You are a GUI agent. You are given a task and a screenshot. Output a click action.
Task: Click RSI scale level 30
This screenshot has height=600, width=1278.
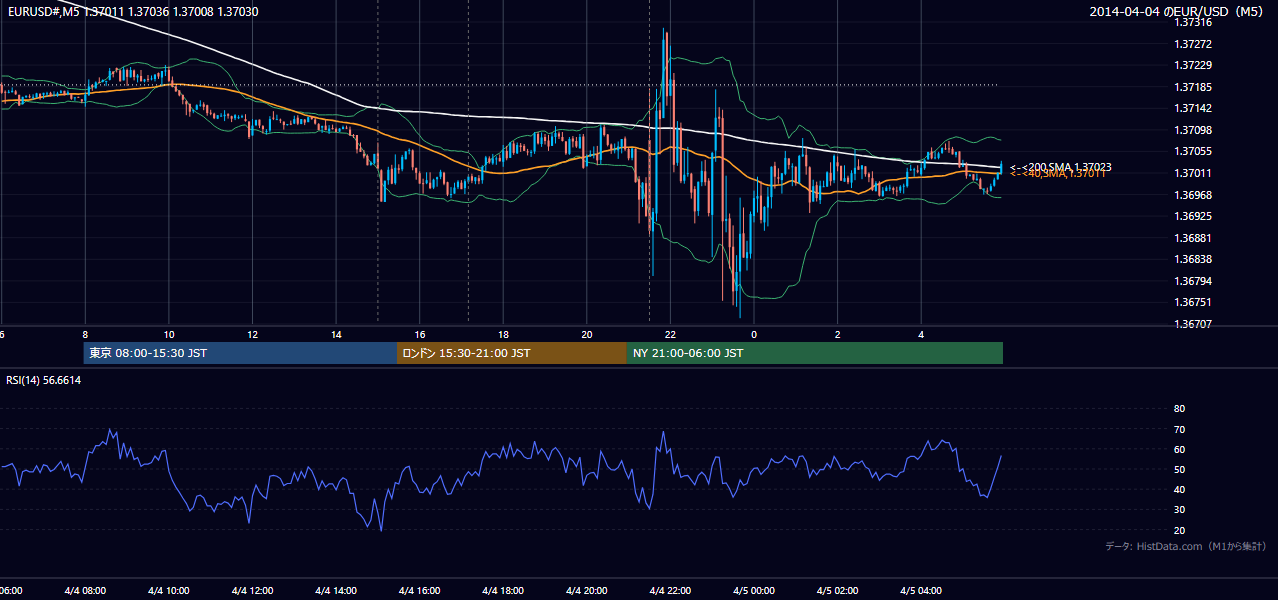[1180, 509]
